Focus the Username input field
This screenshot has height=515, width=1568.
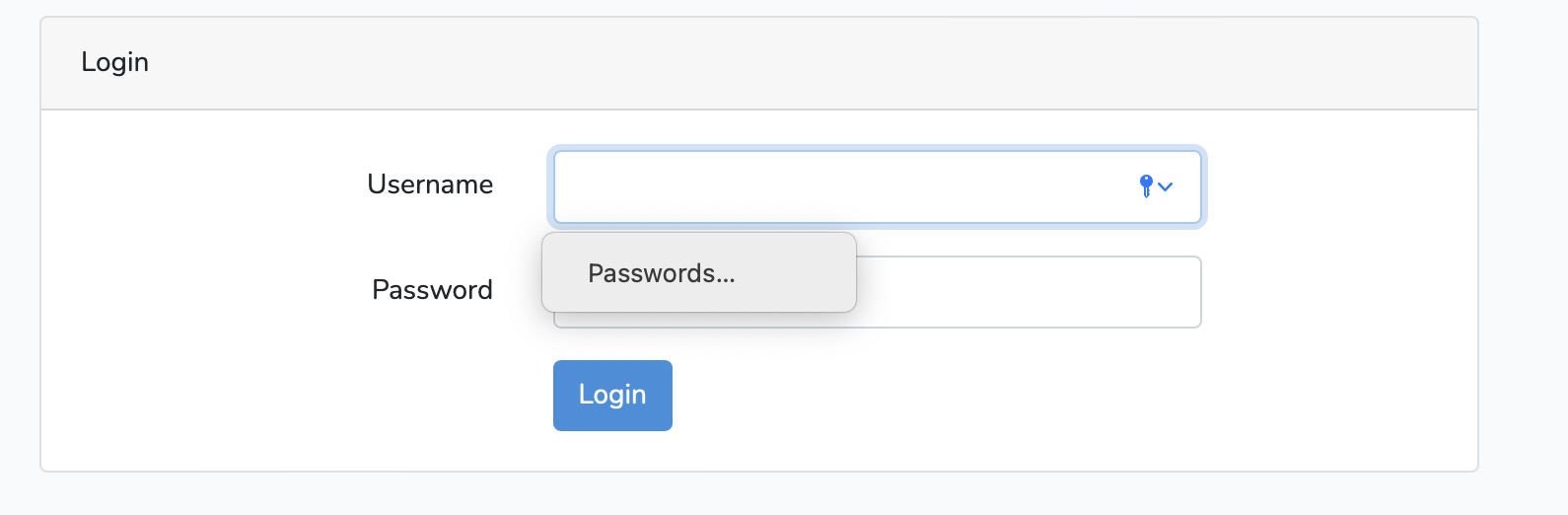(x=838, y=186)
